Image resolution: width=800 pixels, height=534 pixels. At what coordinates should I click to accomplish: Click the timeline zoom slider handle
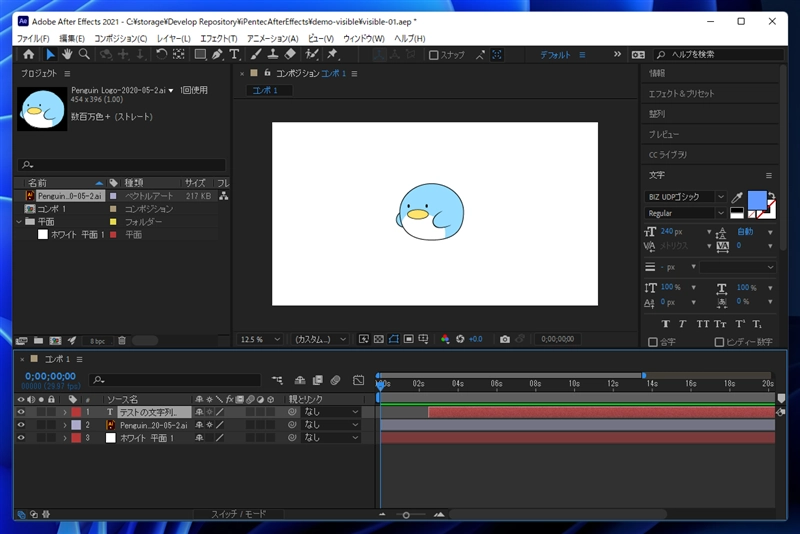[406, 515]
